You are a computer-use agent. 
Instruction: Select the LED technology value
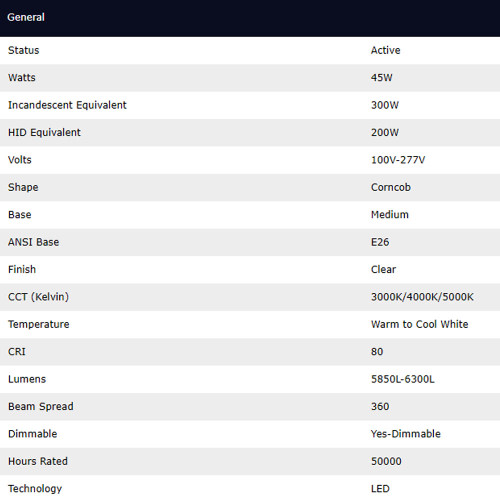380,489
